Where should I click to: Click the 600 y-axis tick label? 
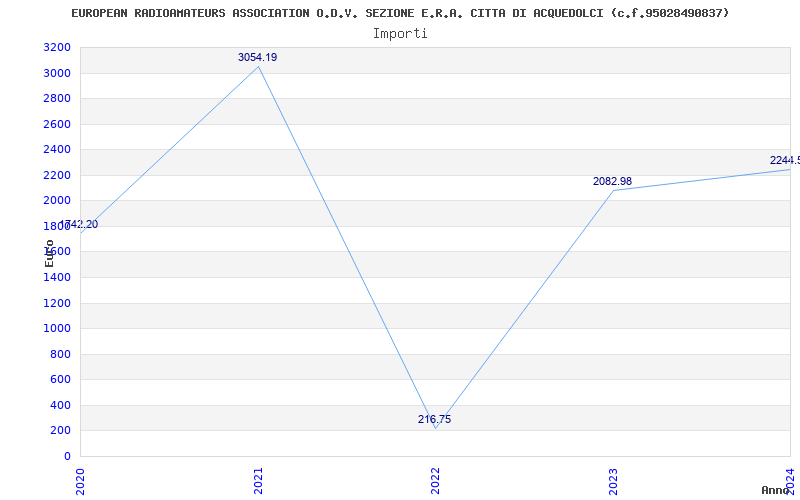click(60, 380)
